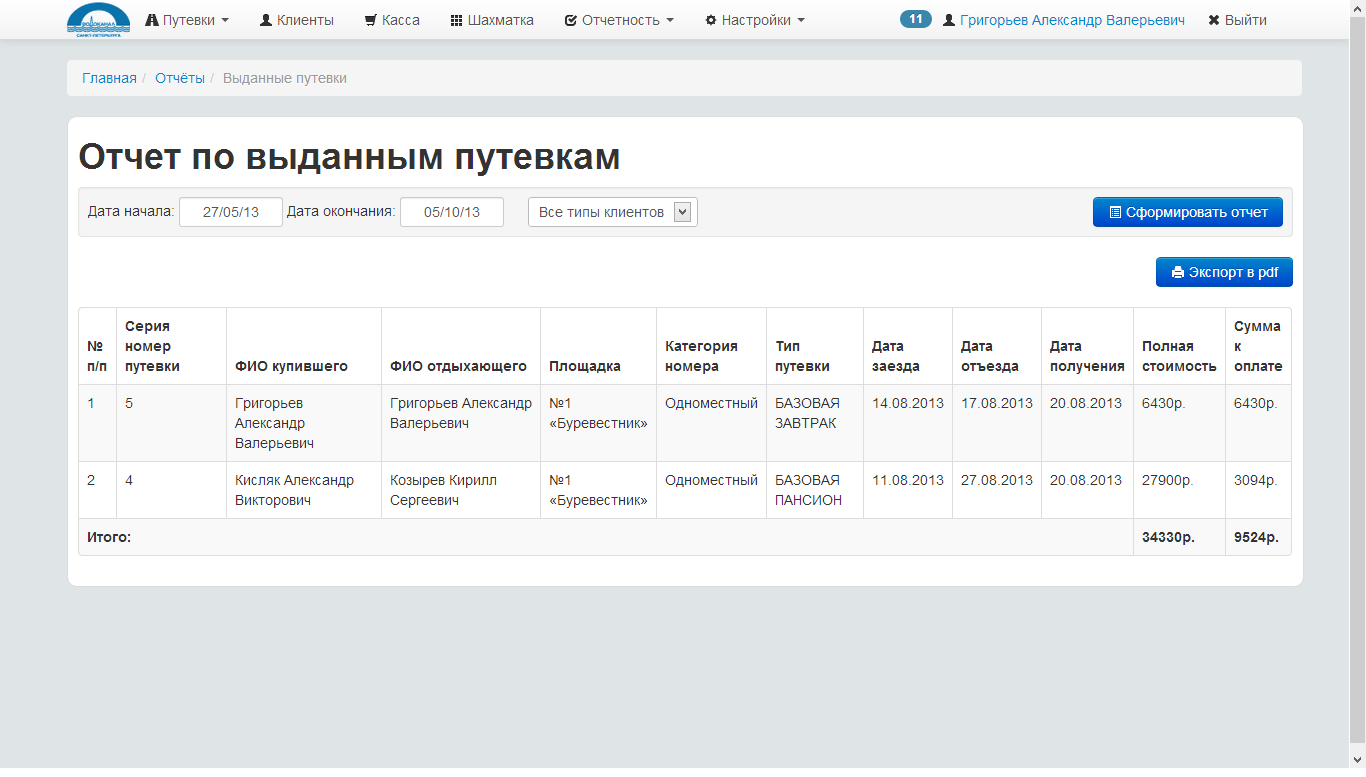The height and width of the screenshot is (777, 1366).
Task: Click Выданные путевки breadcrumb text
Action: (x=285, y=78)
